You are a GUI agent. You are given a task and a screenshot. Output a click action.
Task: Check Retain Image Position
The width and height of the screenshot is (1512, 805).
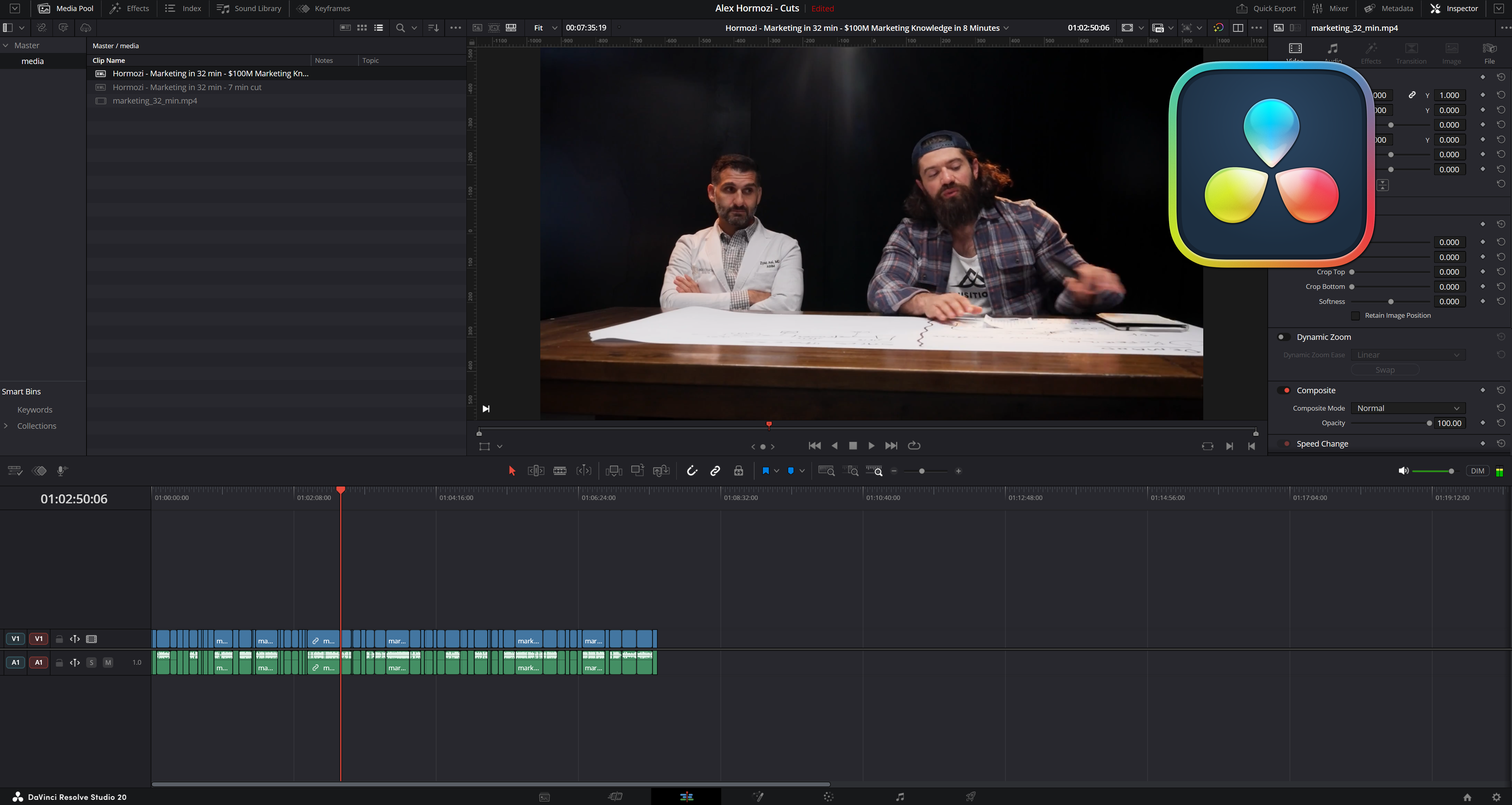click(1355, 316)
